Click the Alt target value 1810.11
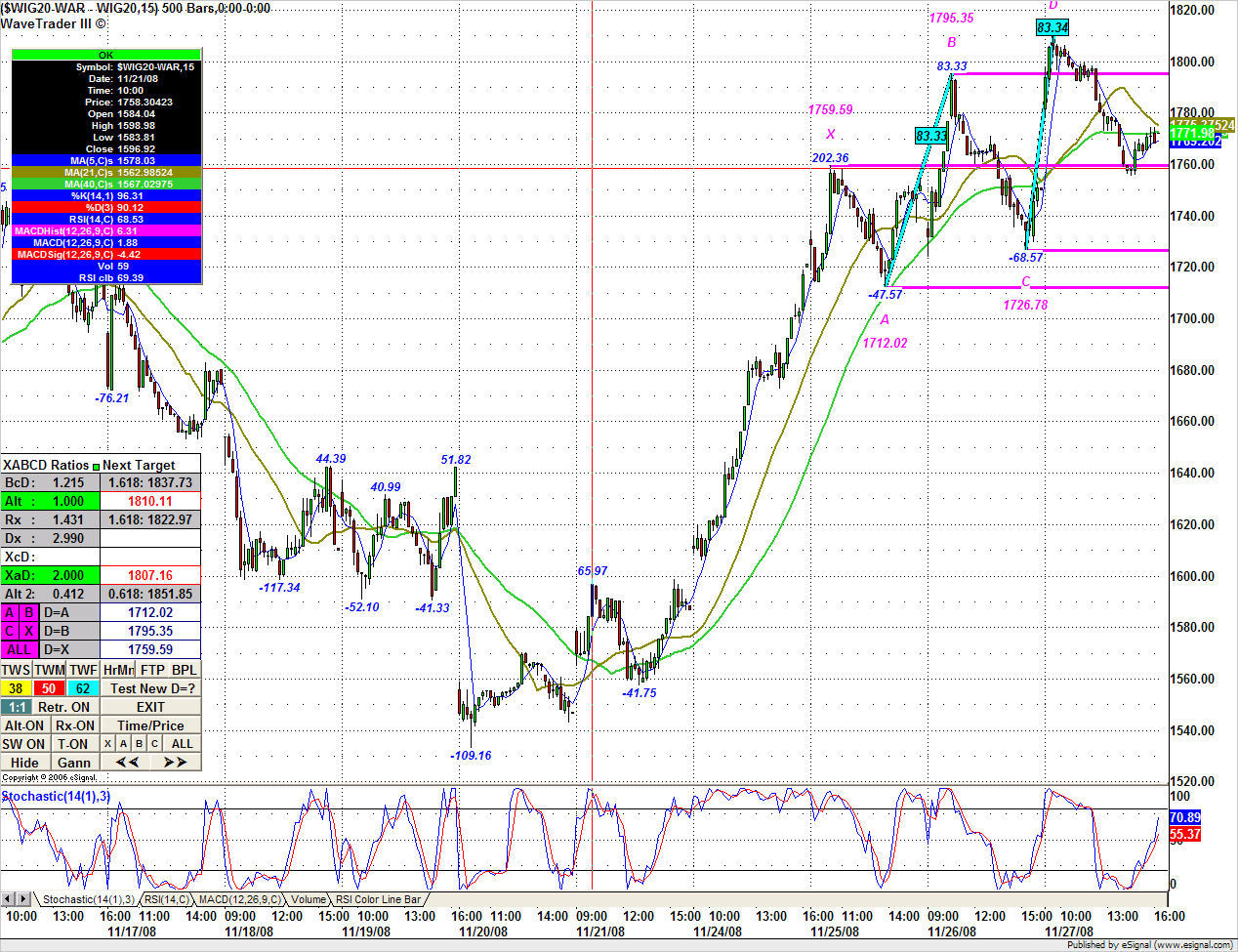 [x=150, y=501]
